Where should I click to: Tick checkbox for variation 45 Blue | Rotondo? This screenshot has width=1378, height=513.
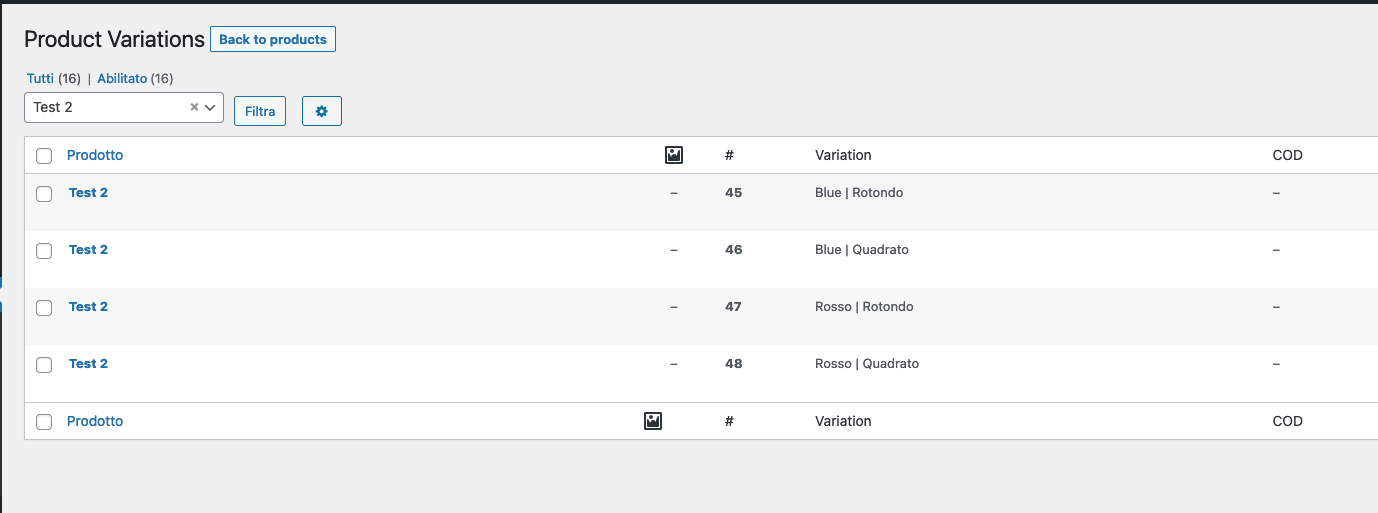[x=44, y=194]
